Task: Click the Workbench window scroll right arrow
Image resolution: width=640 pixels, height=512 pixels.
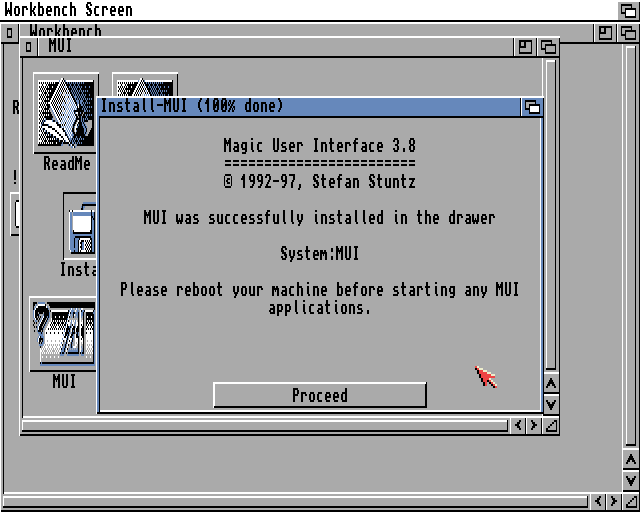Action: coord(613,501)
